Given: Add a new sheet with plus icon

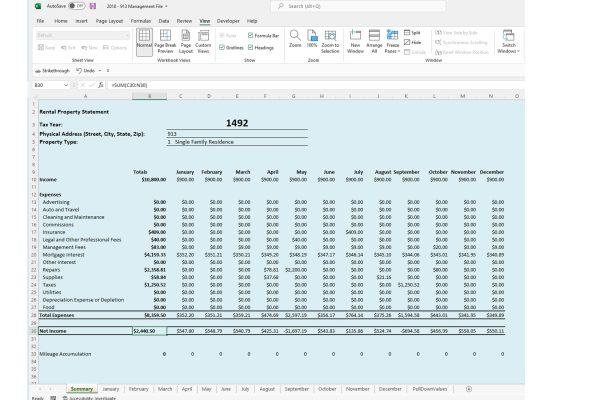Looking at the screenshot, I should coord(469,389).
